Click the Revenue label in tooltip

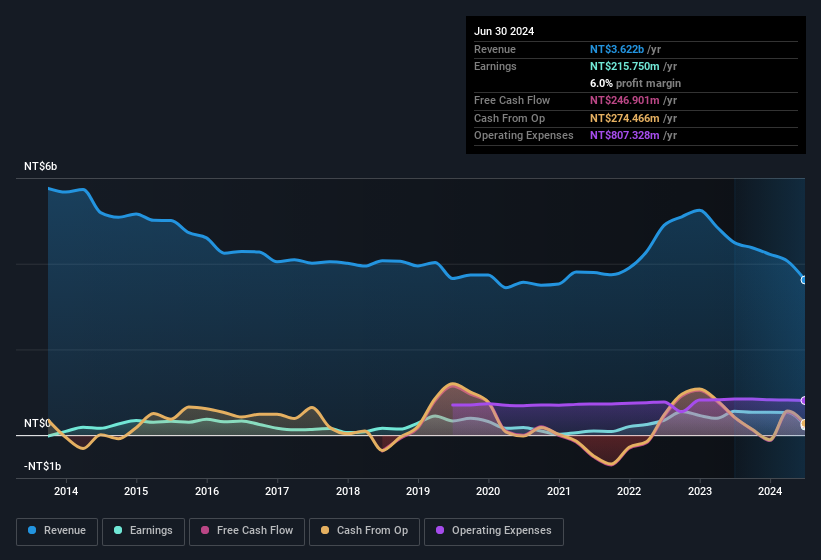(495, 49)
